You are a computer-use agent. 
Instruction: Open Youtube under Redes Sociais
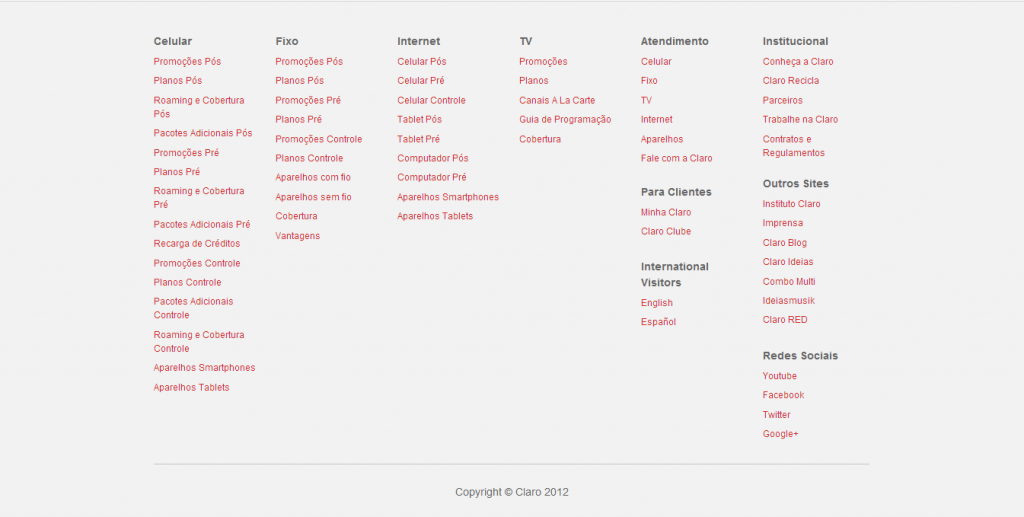(780, 376)
